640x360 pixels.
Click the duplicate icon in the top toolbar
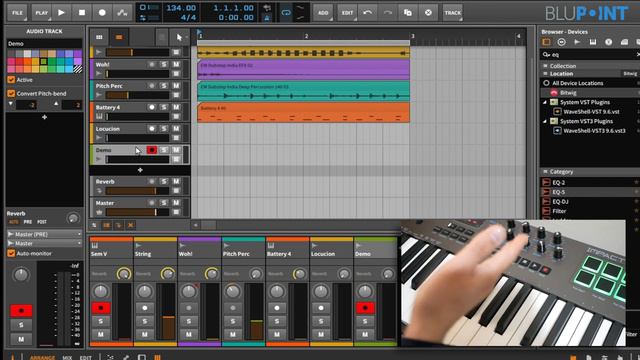(x=407, y=13)
